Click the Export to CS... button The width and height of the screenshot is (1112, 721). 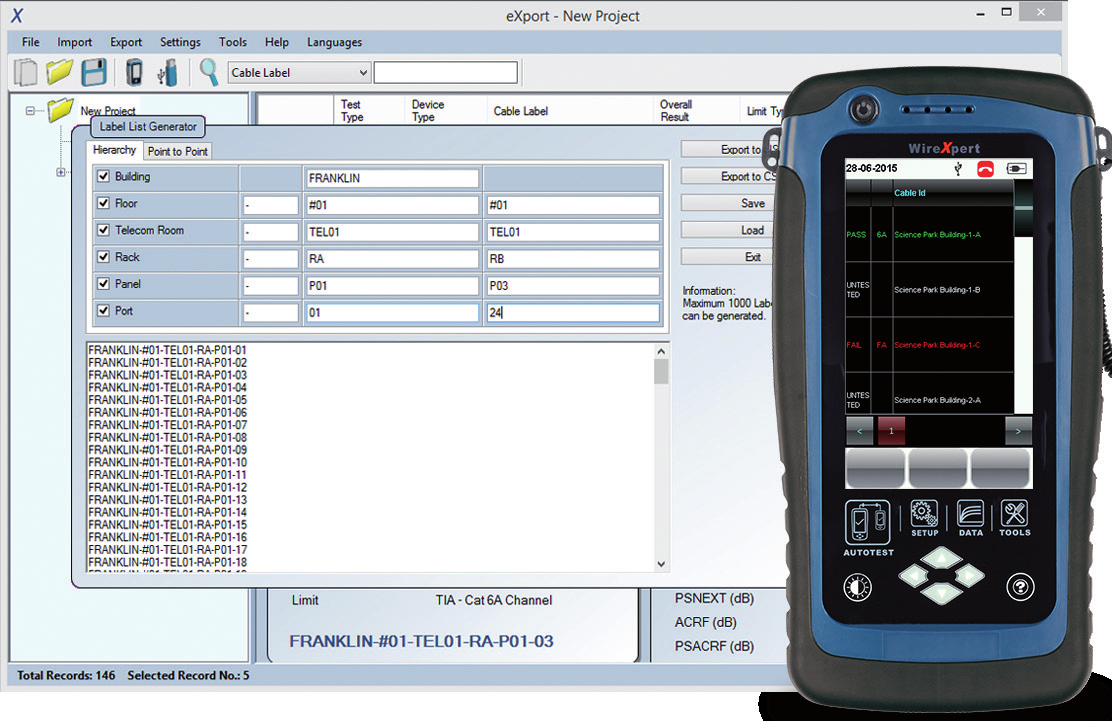pyautogui.click(x=729, y=177)
